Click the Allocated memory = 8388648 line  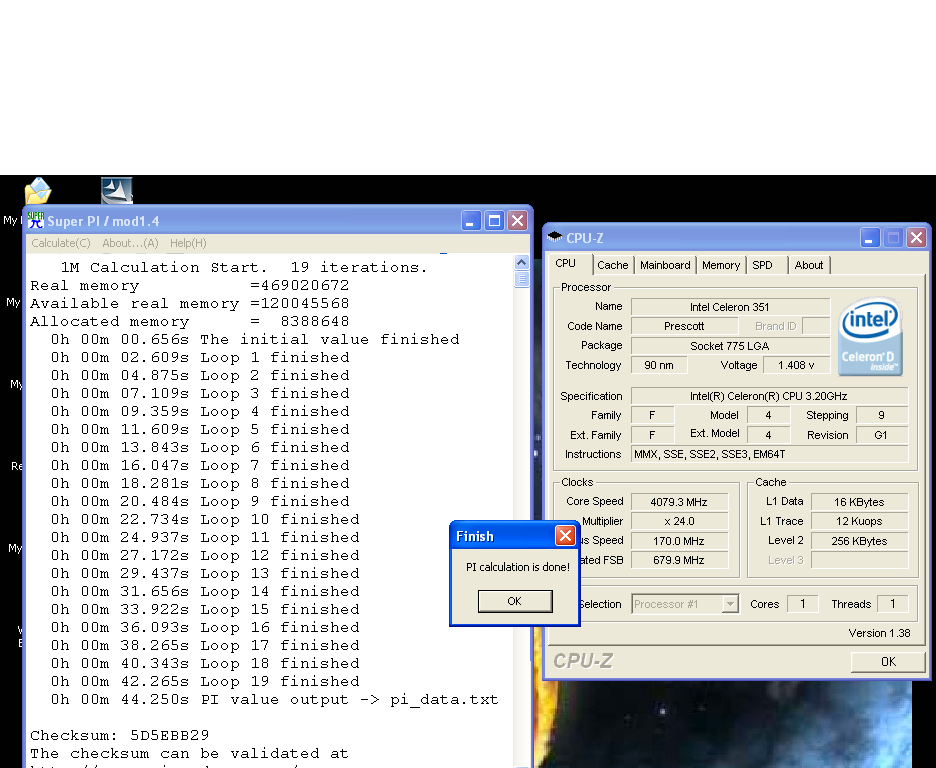pos(189,321)
